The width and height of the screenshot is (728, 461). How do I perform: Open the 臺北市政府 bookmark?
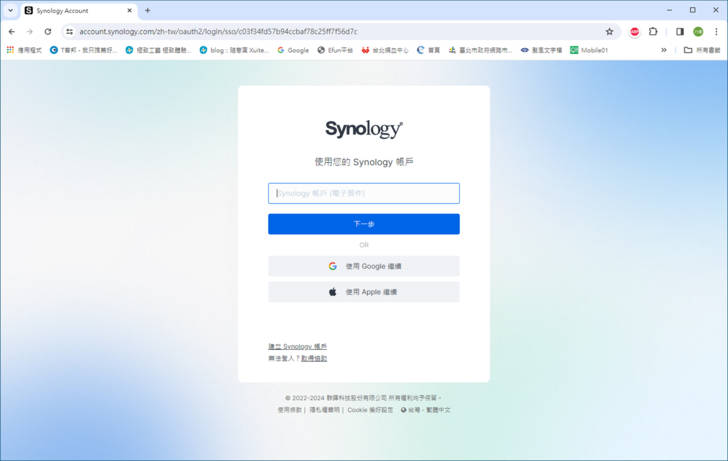(480, 50)
